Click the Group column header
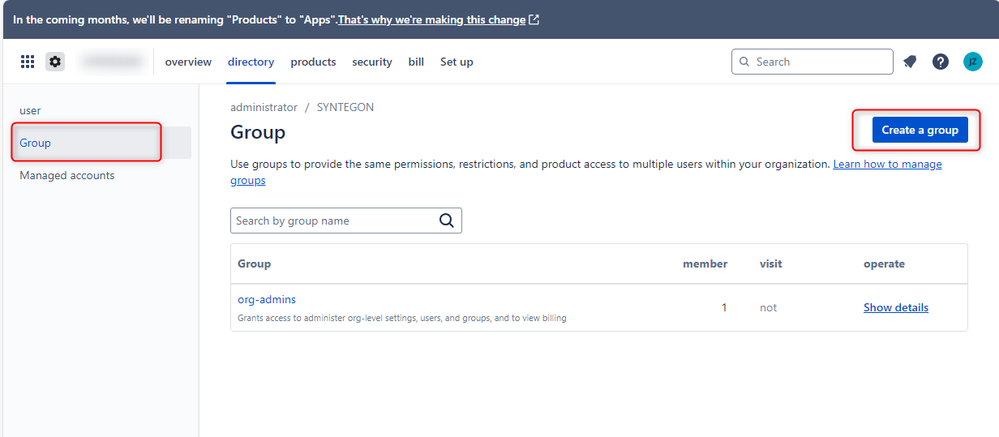This screenshot has height=437, width=999. [x=254, y=264]
